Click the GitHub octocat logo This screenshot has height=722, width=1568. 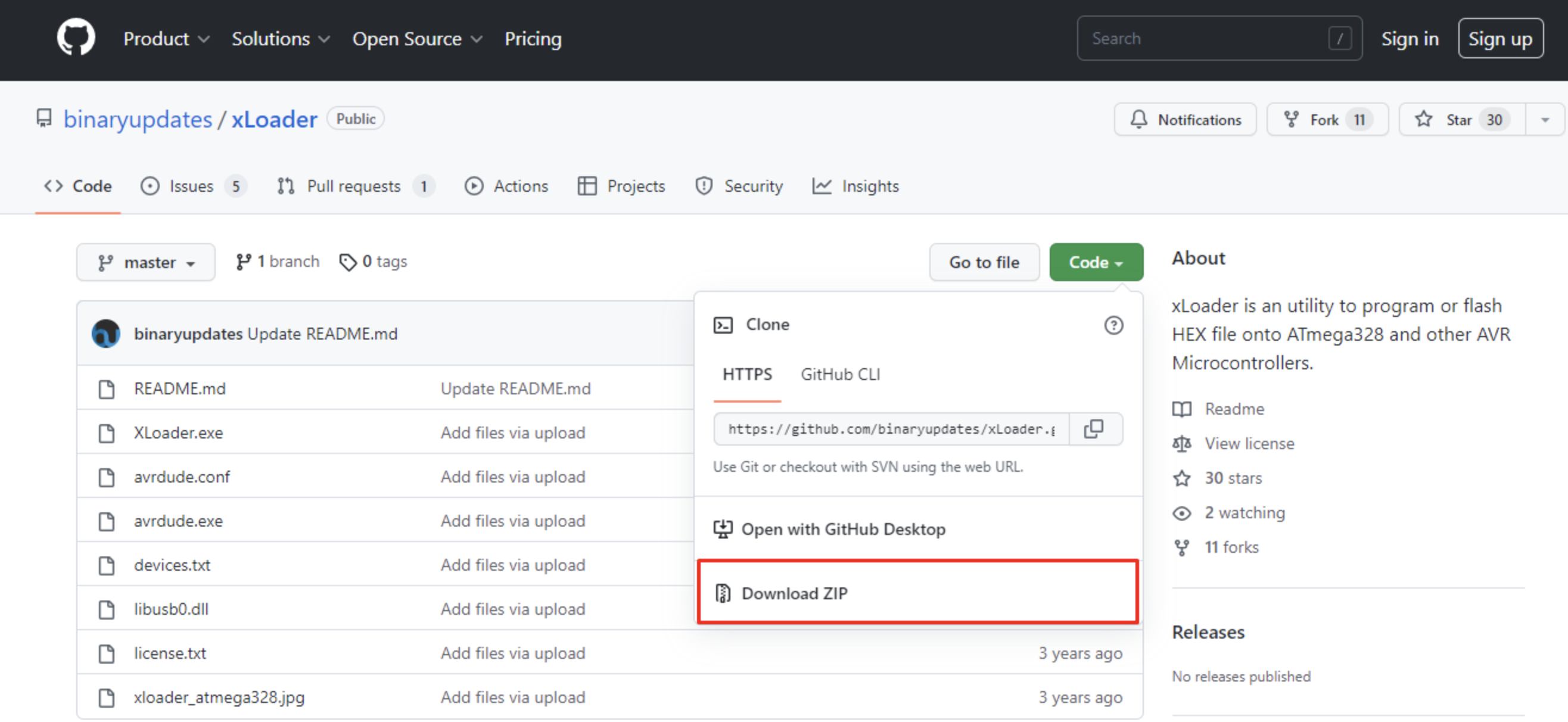(x=76, y=37)
